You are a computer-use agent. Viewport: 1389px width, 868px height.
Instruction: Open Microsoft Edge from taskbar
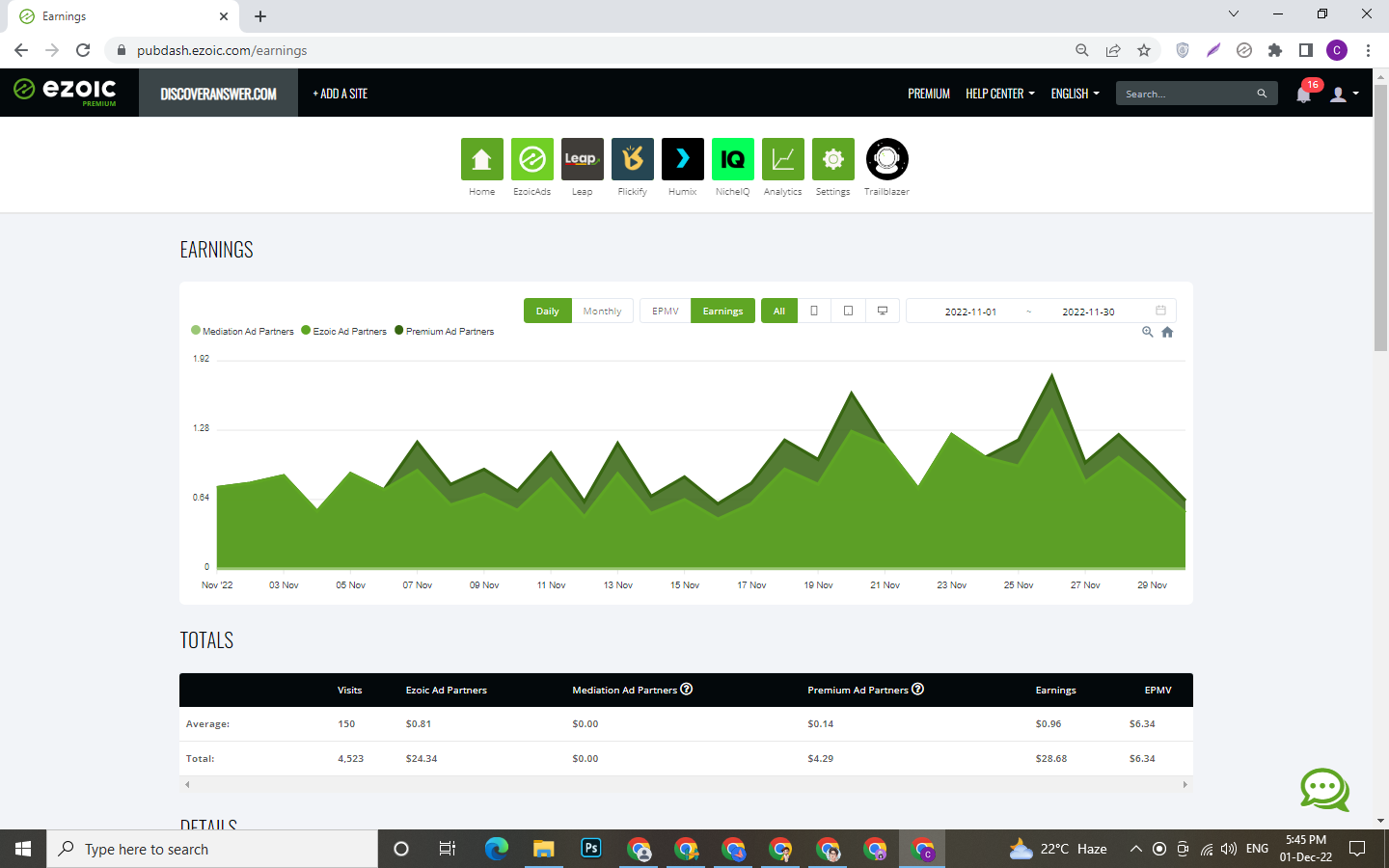tap(497, 849)
